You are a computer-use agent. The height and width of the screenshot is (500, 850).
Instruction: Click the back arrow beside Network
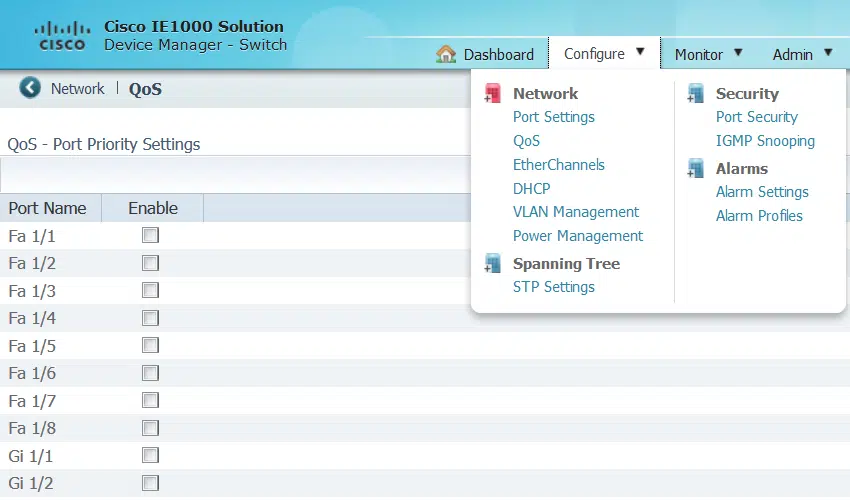pyautogui.click(x=30, y=88)
